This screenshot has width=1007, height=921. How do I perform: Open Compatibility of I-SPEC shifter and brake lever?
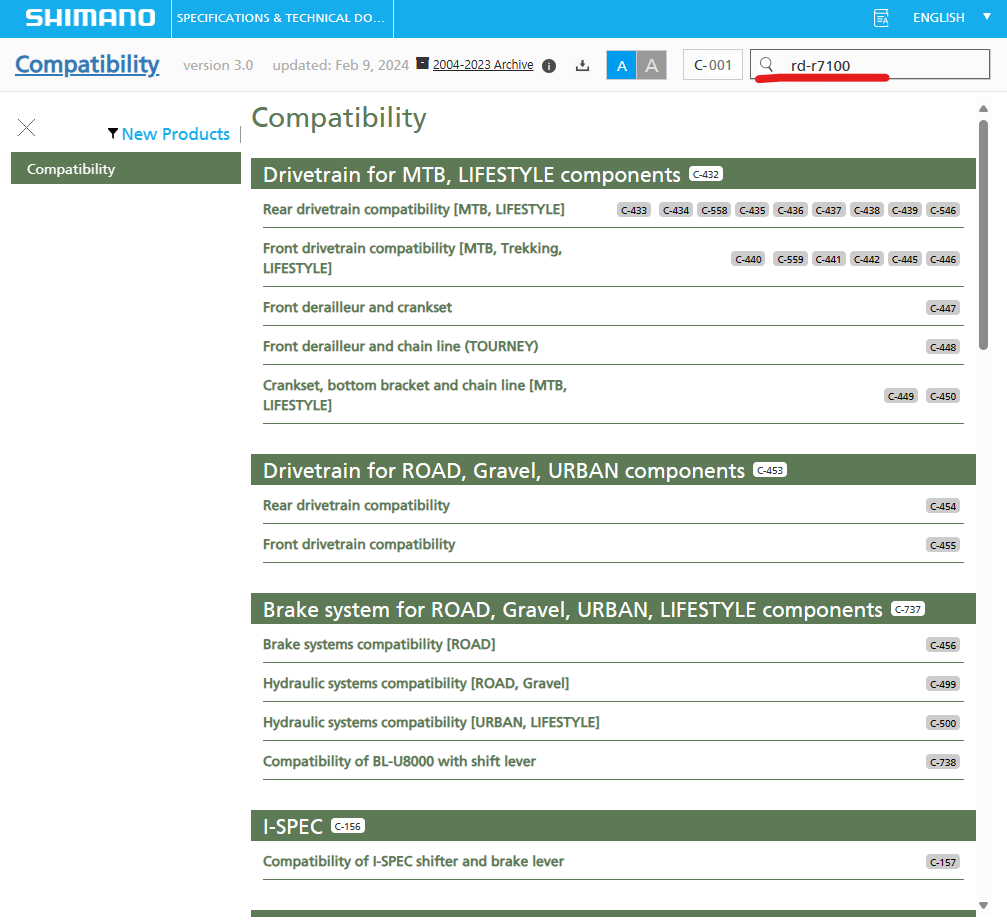pos(413,861)
